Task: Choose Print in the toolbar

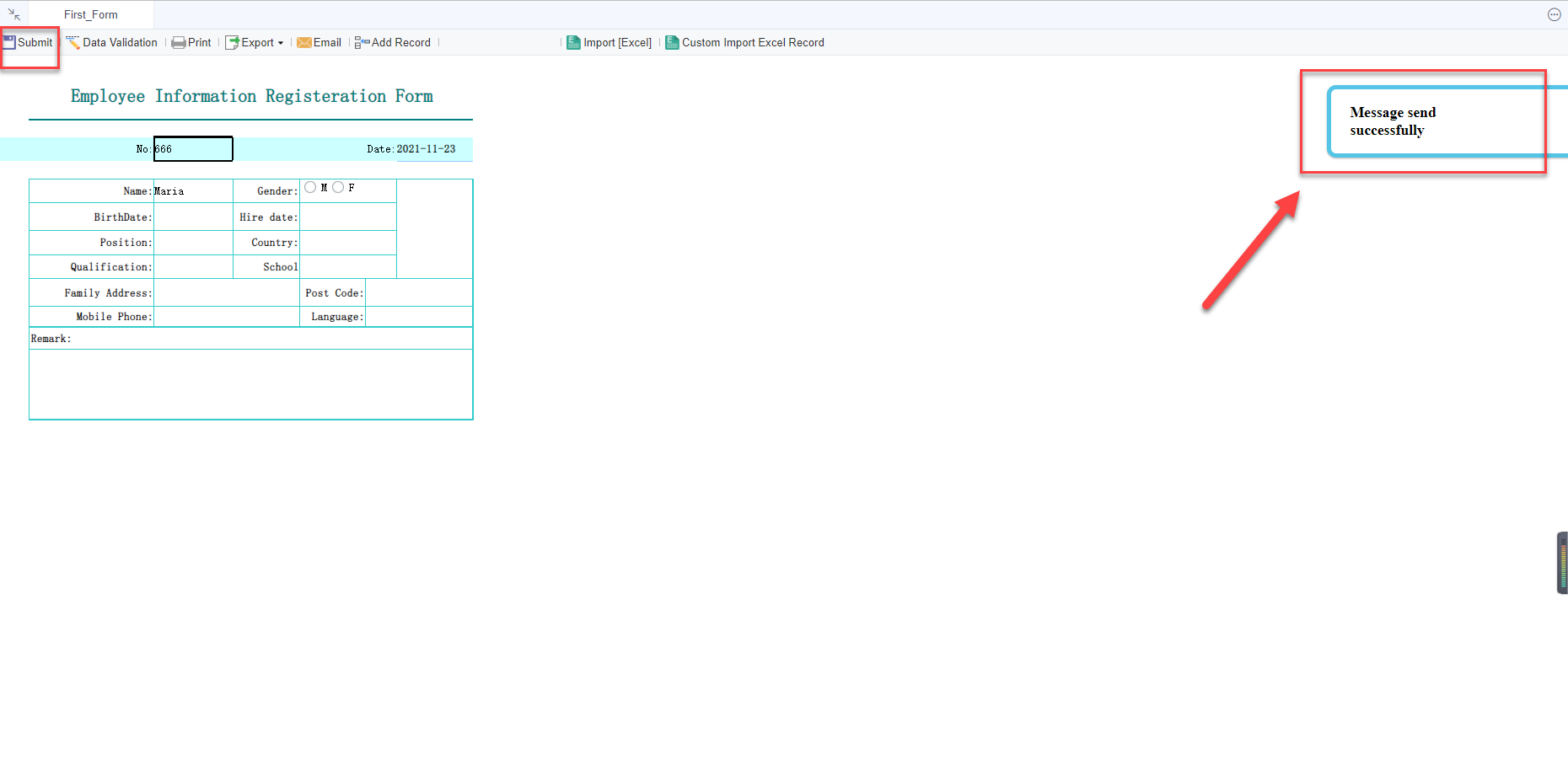Action: [x=200, y=42]
